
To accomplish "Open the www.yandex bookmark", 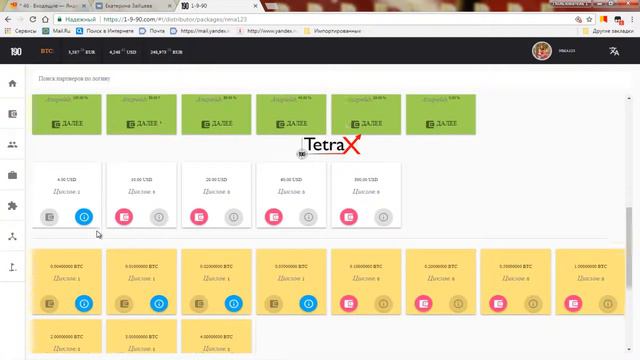I will [267, 31].
